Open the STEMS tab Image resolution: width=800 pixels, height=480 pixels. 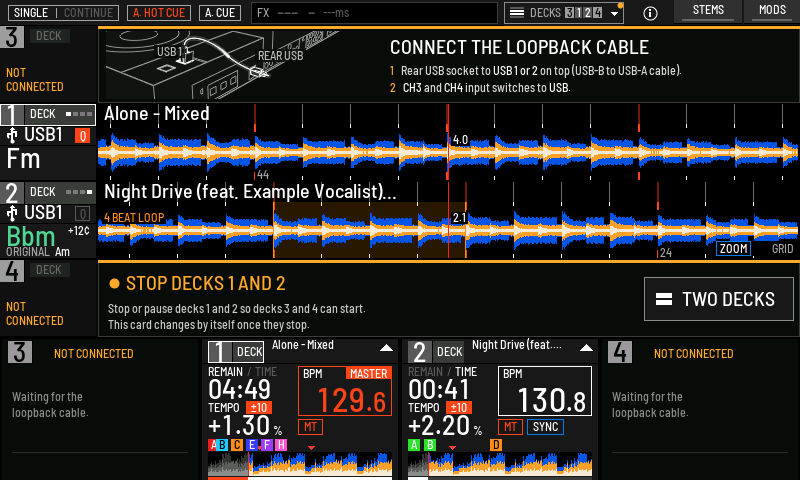pyautogui.click(x=708, y=11)
